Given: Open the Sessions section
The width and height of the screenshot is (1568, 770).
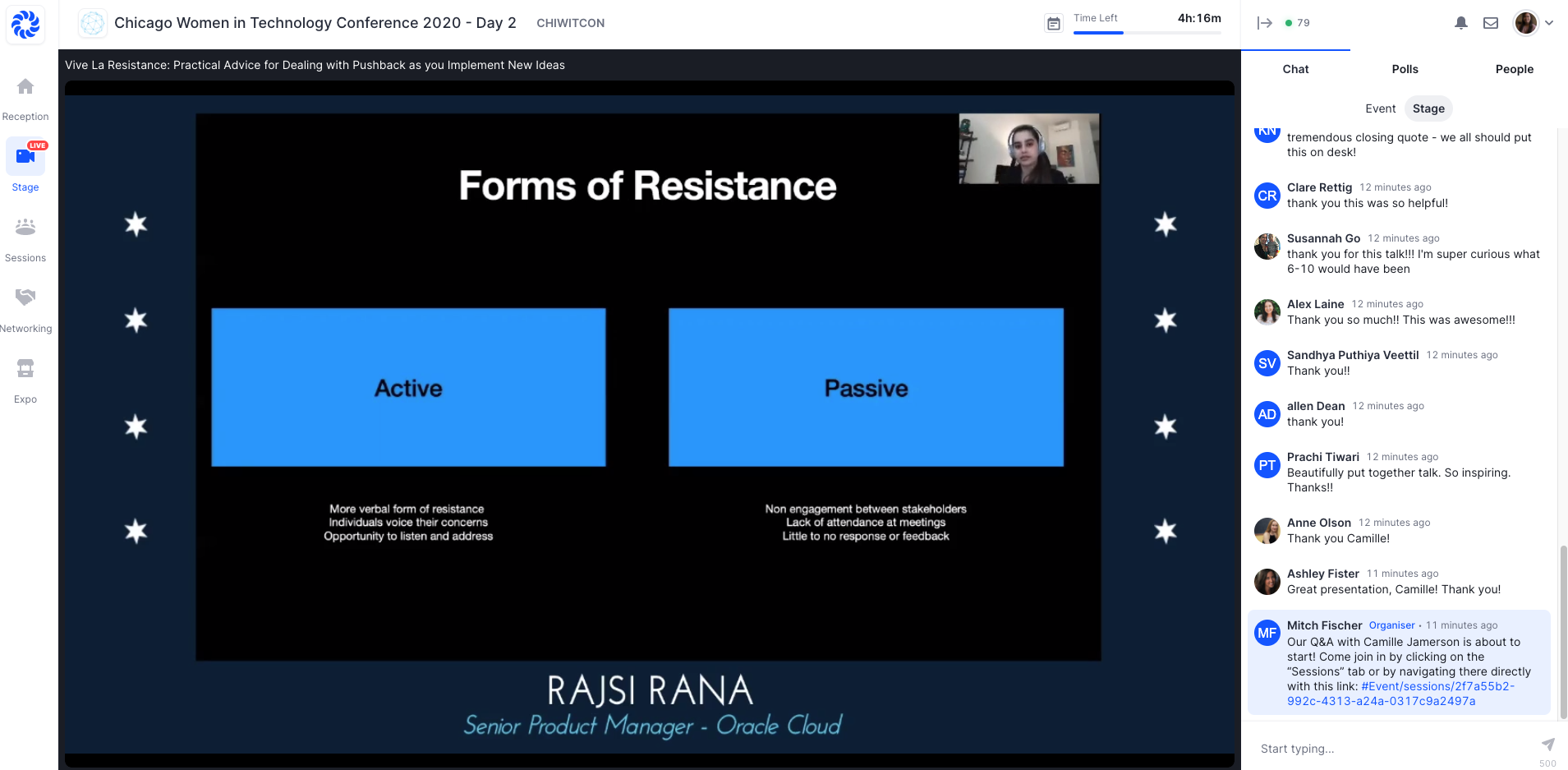Looking at the screenshot, I should pyautogui.click(x=25, y=240).
